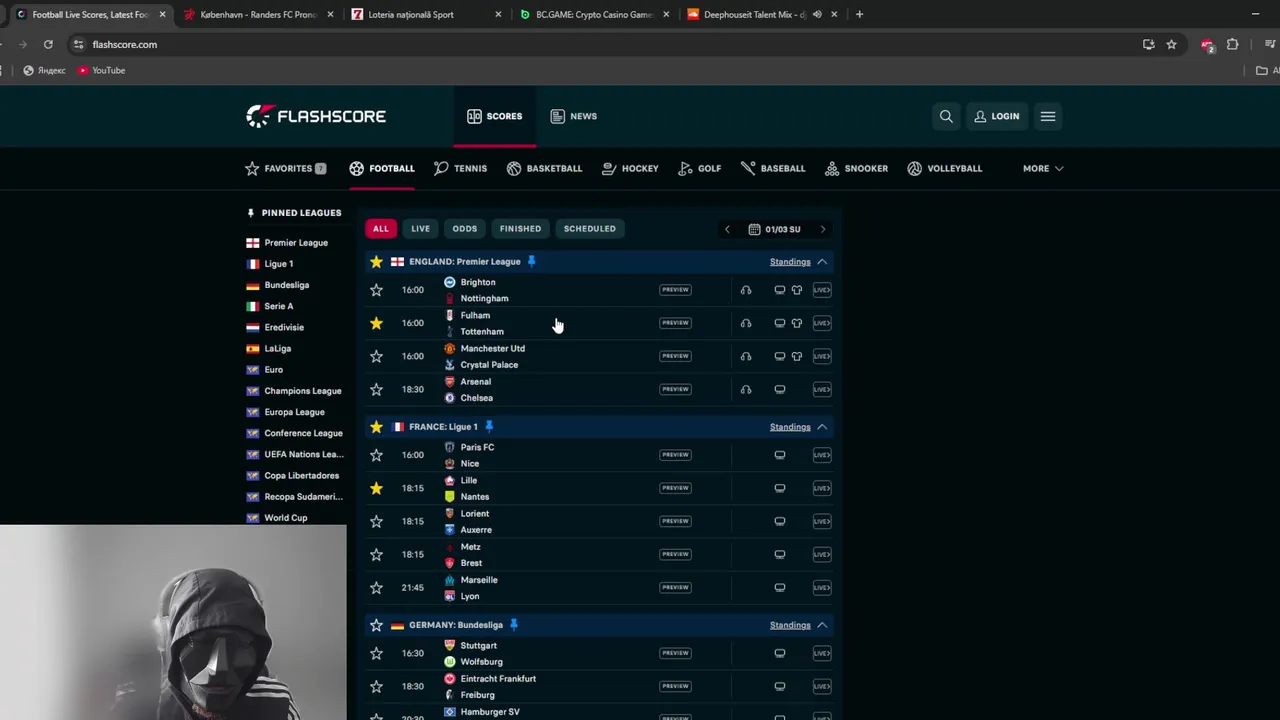Unfavorite the Fulham Tottenham match star
Screen dimensions: 1280x720
tap(376, 323)
